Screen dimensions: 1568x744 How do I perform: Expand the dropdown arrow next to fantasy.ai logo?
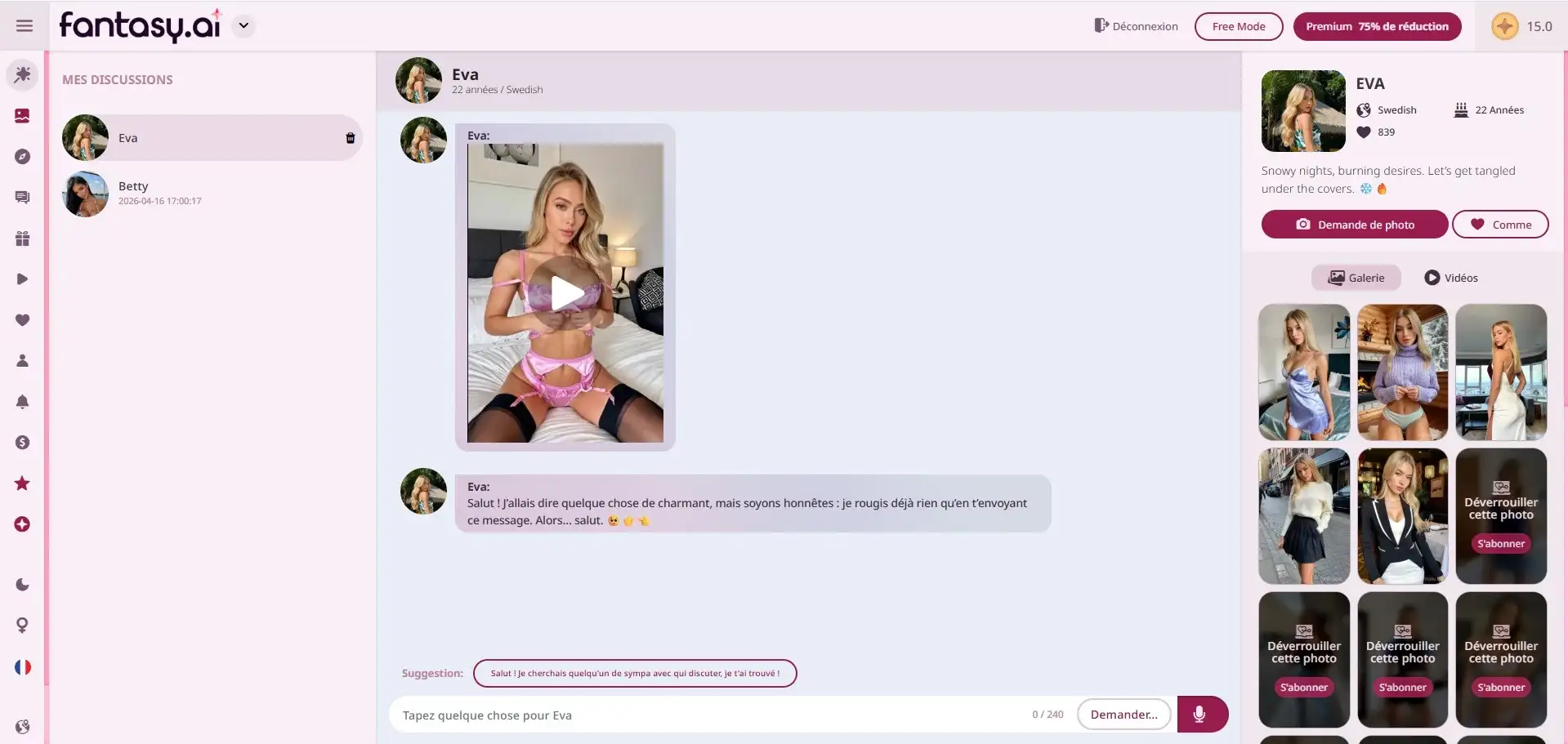242,25
